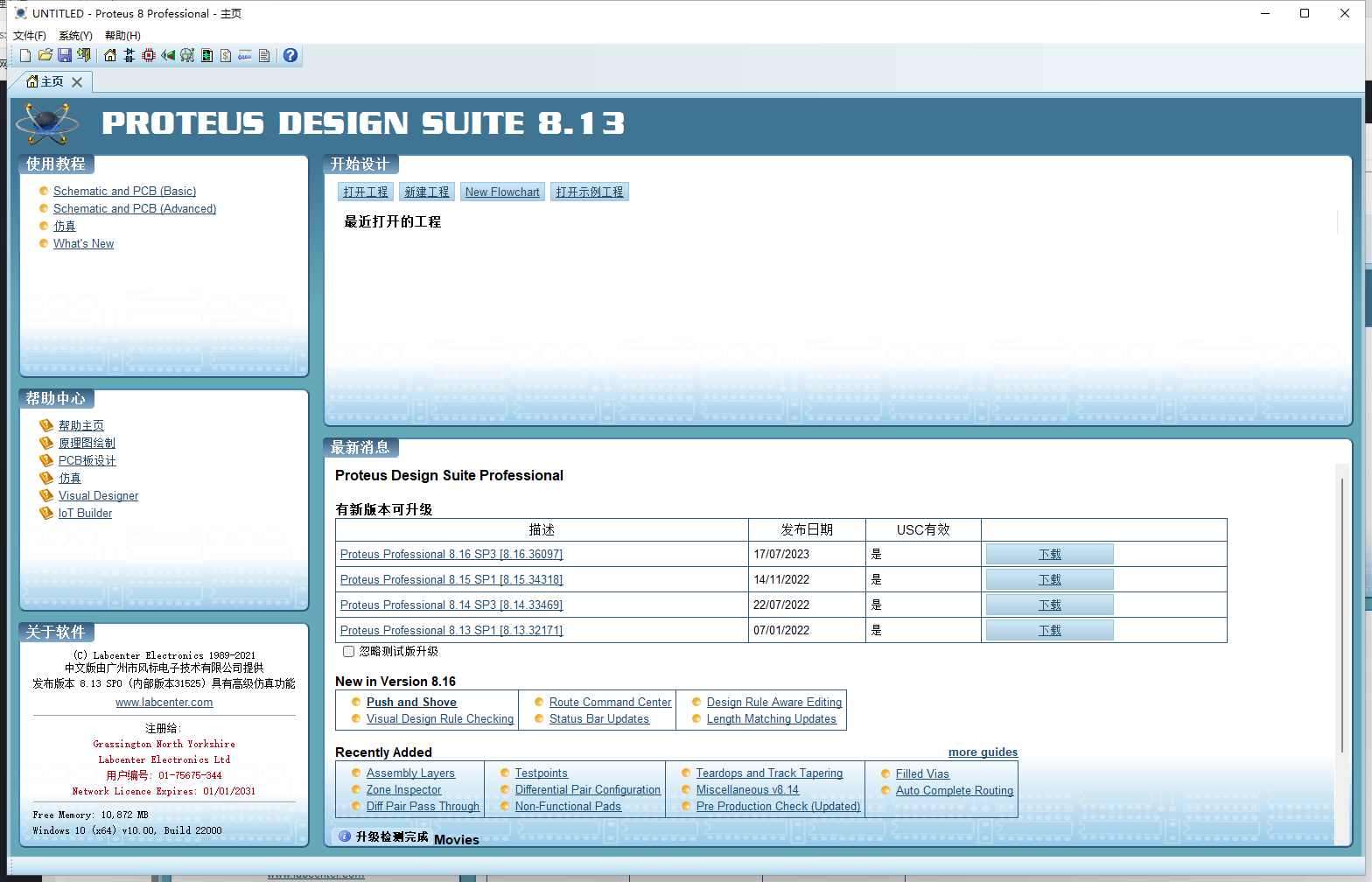This screenshot has width=1372, height=882.
Task: Open the What's New tutorial link
Action: tap(83, 243)
